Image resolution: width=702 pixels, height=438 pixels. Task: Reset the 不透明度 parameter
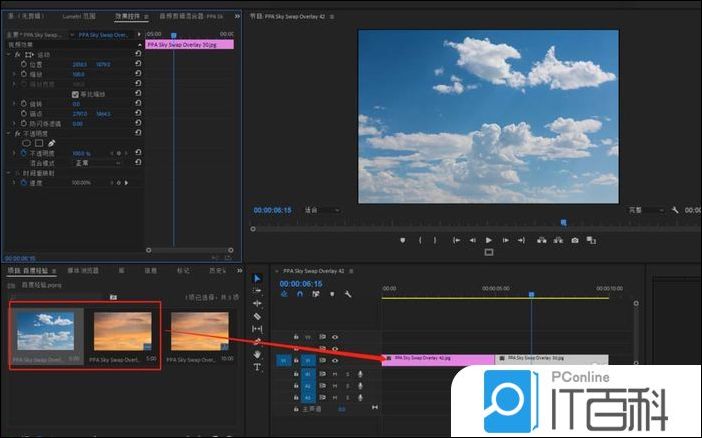(x=138, y=153)
